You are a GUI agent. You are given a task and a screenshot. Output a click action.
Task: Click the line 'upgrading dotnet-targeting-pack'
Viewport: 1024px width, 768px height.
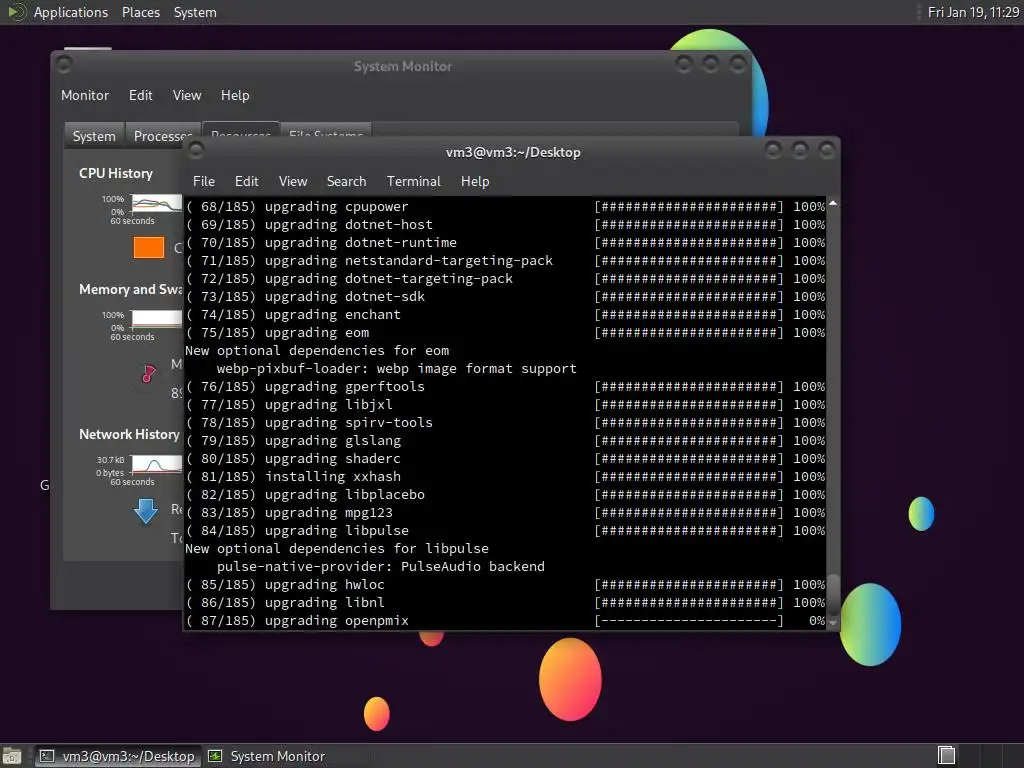pos(505,279)
